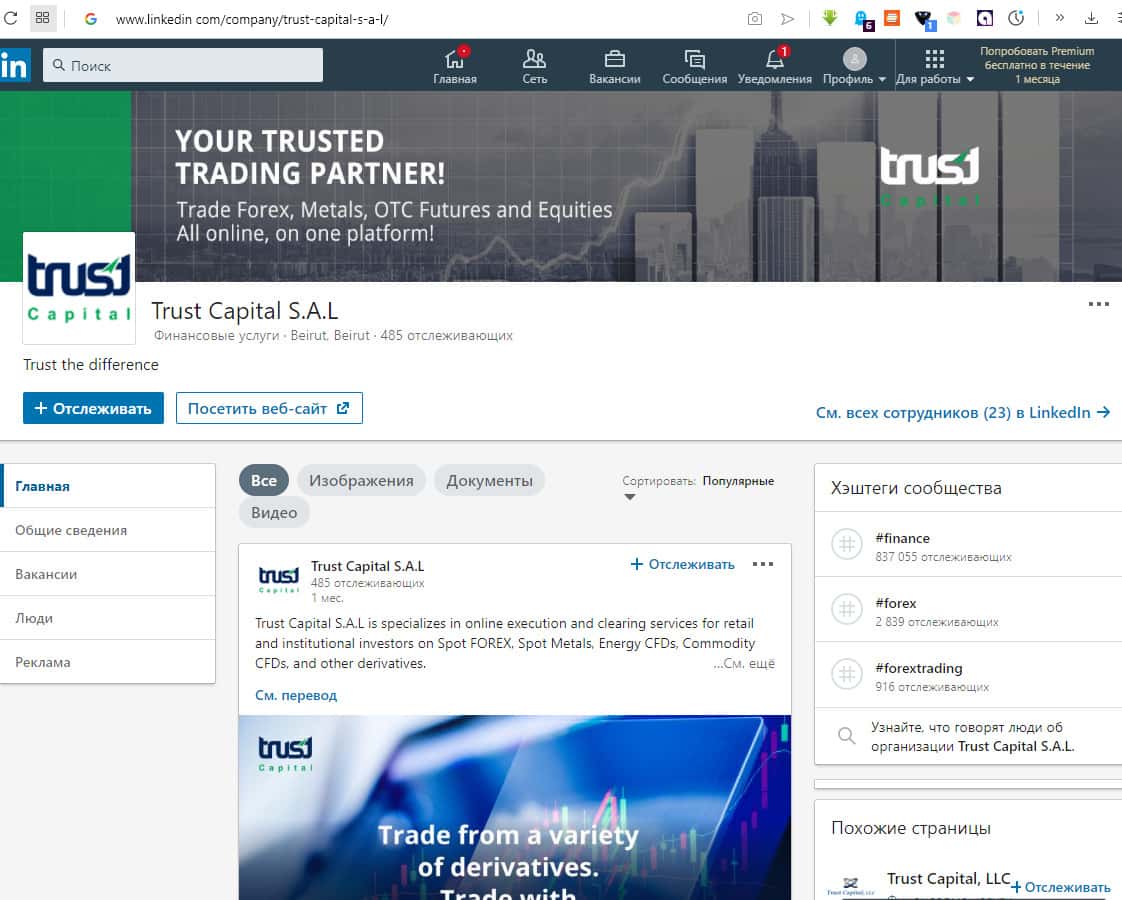Open the Сеть network icon

[534, 59]
